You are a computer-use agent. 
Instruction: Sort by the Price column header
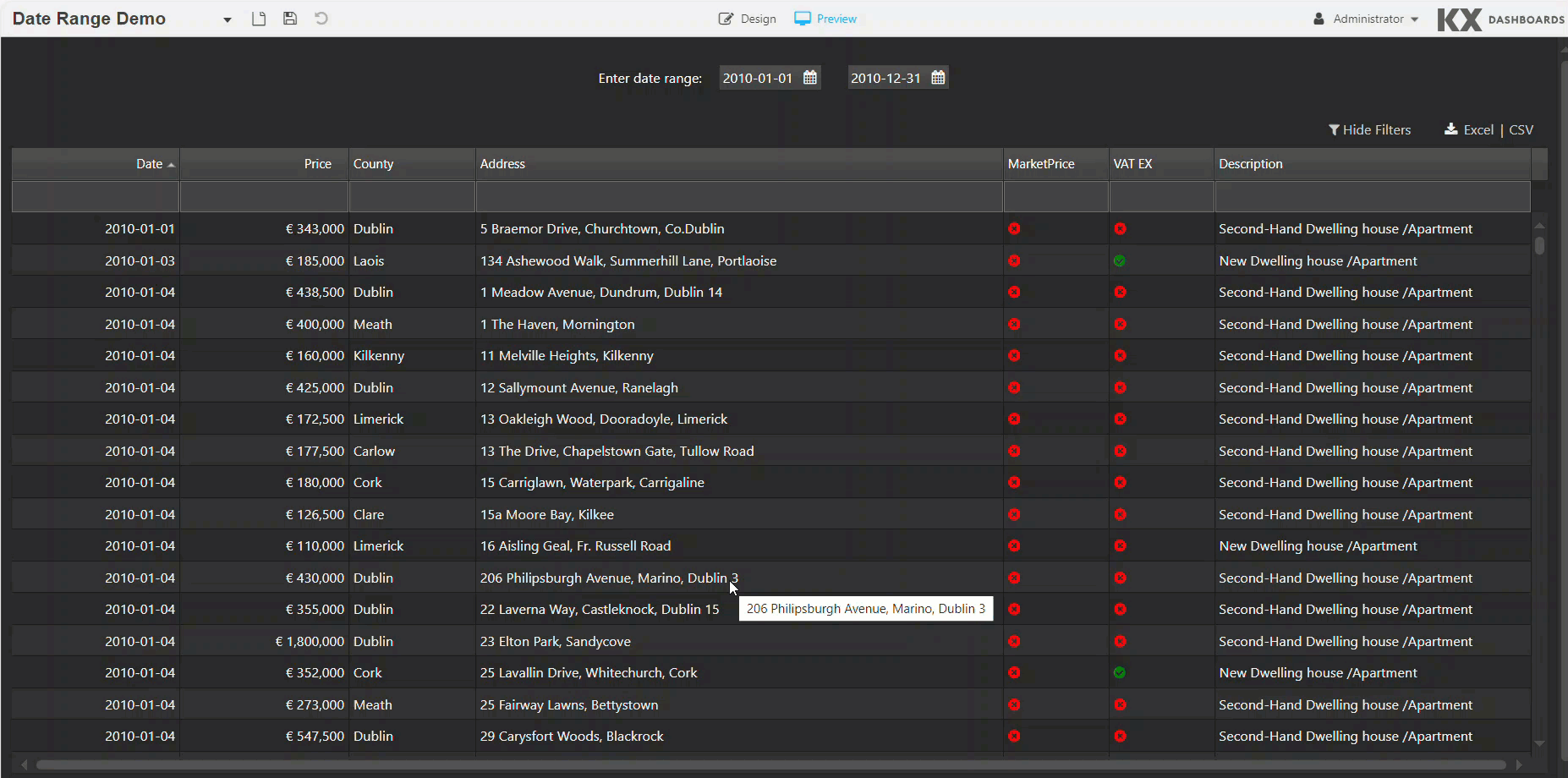click(317, 164)
